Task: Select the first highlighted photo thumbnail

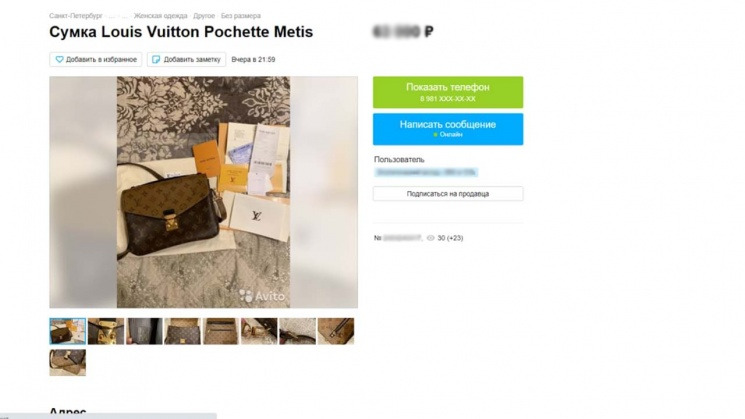Action: (x=67, y=331)
